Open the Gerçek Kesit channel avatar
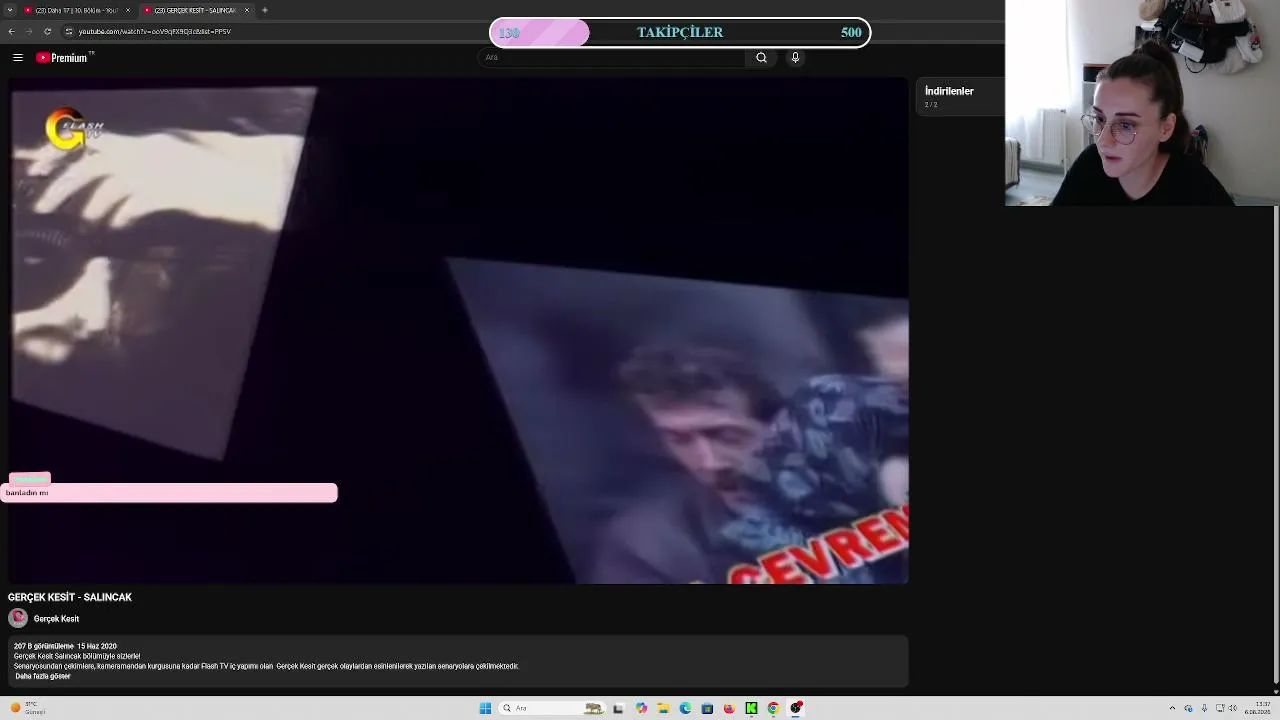The image size is (1280, 720). coord(18,618)
